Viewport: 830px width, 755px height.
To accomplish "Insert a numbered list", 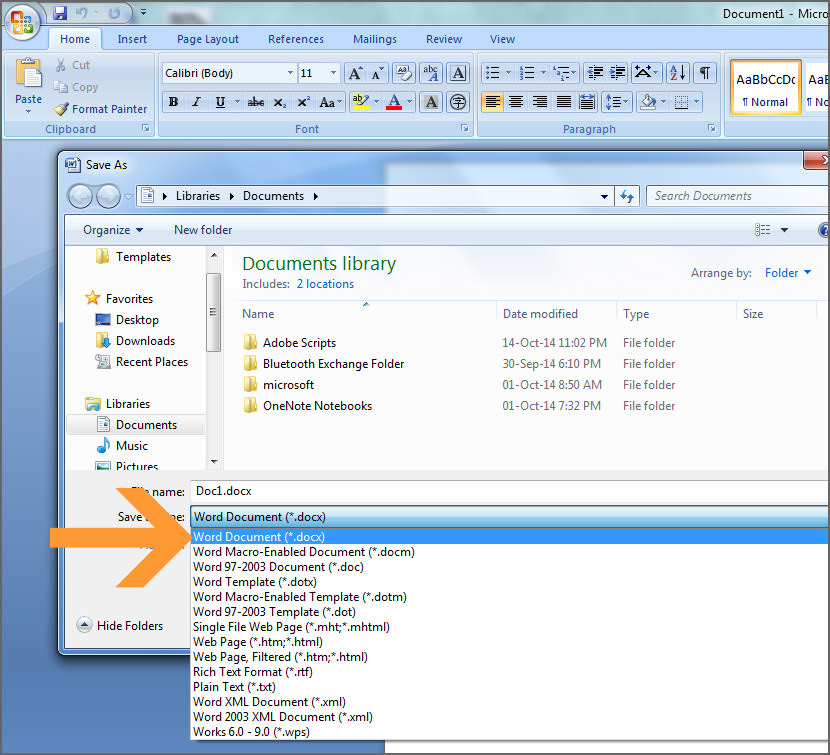I will pyautogui.click(x=527, y=73).
